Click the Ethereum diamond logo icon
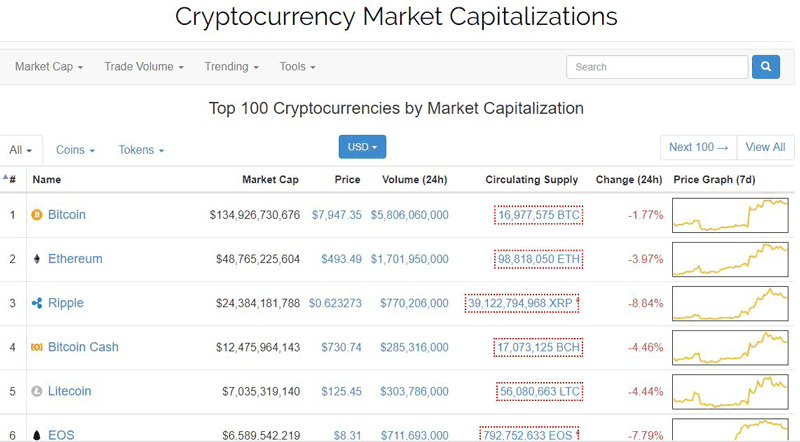This screenshot has width=800, height=442. tap(37, 259)
